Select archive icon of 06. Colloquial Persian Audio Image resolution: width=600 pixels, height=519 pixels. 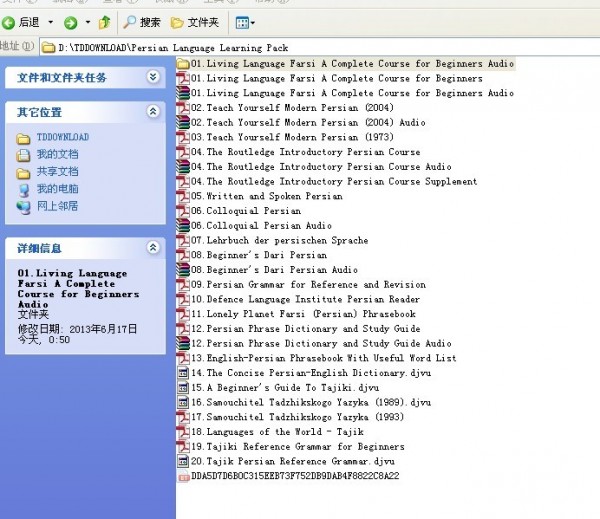click(x=183, y=225)
